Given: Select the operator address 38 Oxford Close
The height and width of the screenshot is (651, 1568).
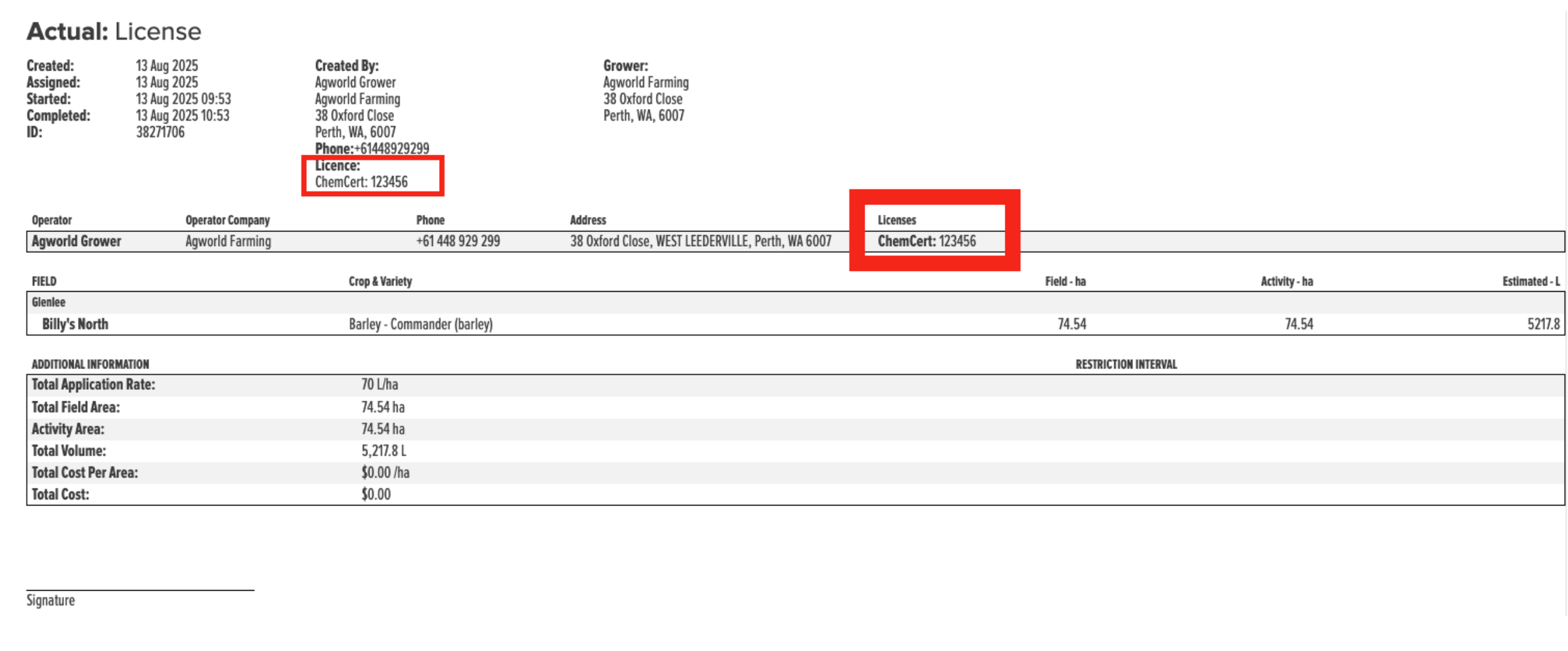Looking at the screenshot, I should pos(700,241).
